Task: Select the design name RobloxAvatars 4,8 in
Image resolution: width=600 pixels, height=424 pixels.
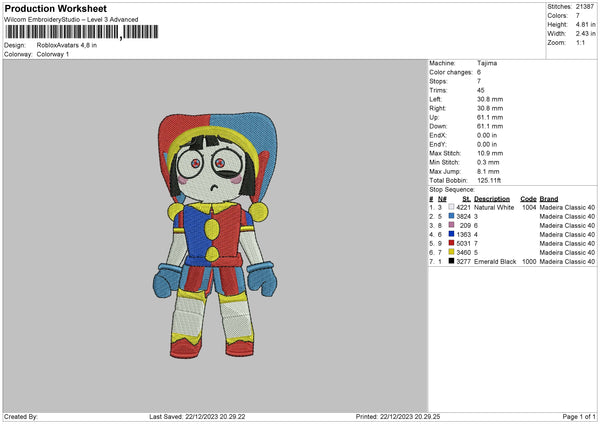Action: point(67,45)
